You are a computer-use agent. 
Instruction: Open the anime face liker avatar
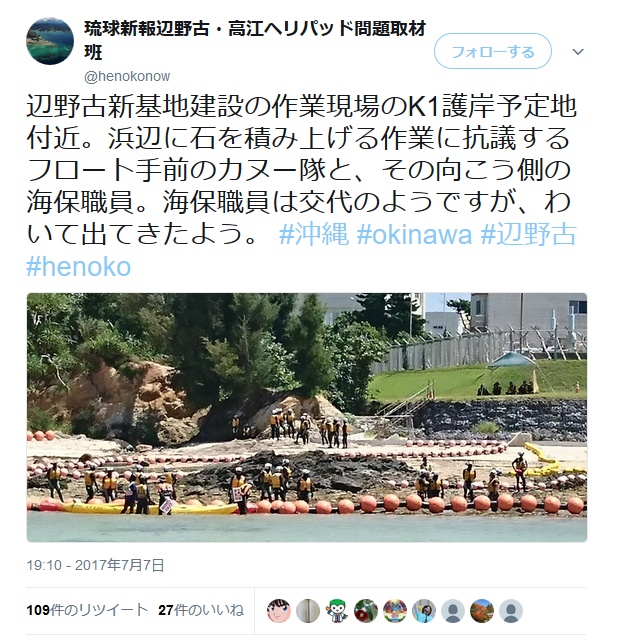point(279,611)
